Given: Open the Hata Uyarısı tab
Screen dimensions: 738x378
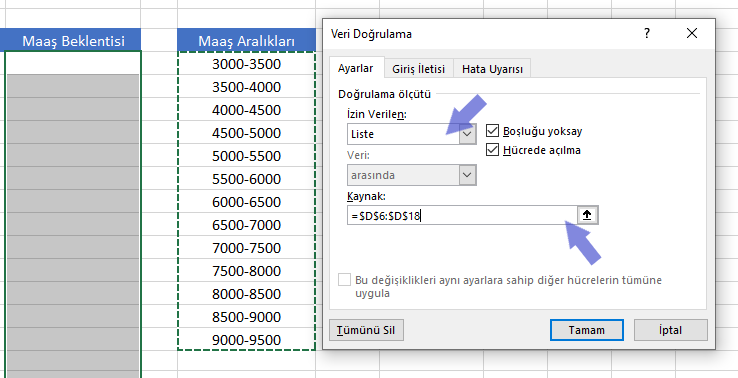Looking at the screenshot, I should tap(492, 69).
